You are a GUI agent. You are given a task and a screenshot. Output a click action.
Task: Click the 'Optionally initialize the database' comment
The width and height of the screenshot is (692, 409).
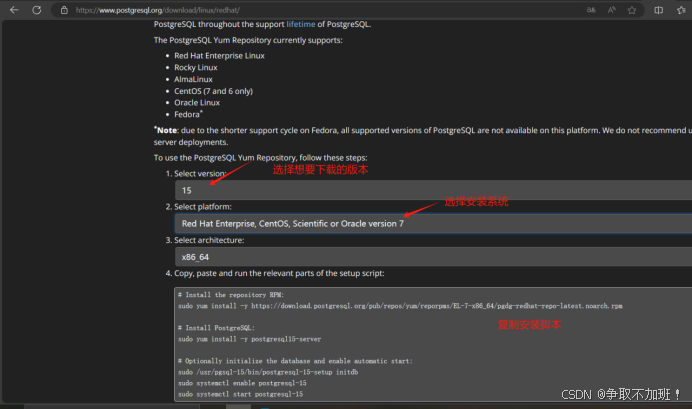click(295, 361)
